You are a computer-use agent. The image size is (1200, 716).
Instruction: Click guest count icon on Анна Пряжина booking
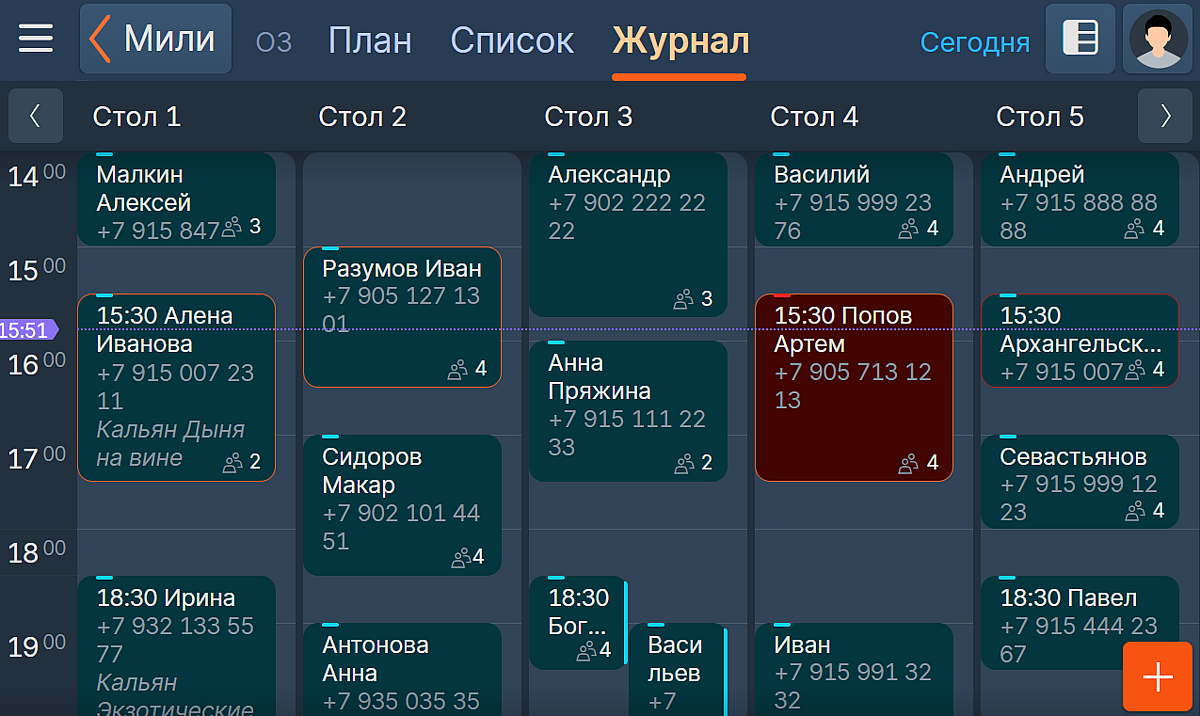click(685, 463)
